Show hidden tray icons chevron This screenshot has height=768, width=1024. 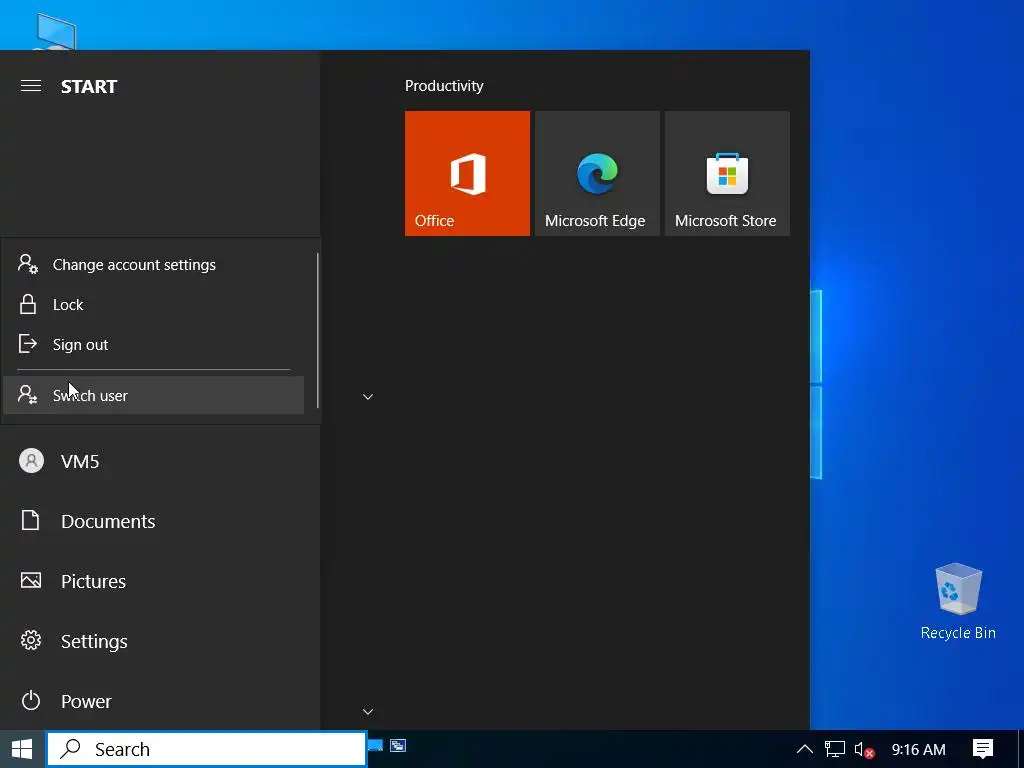(805, 749)
